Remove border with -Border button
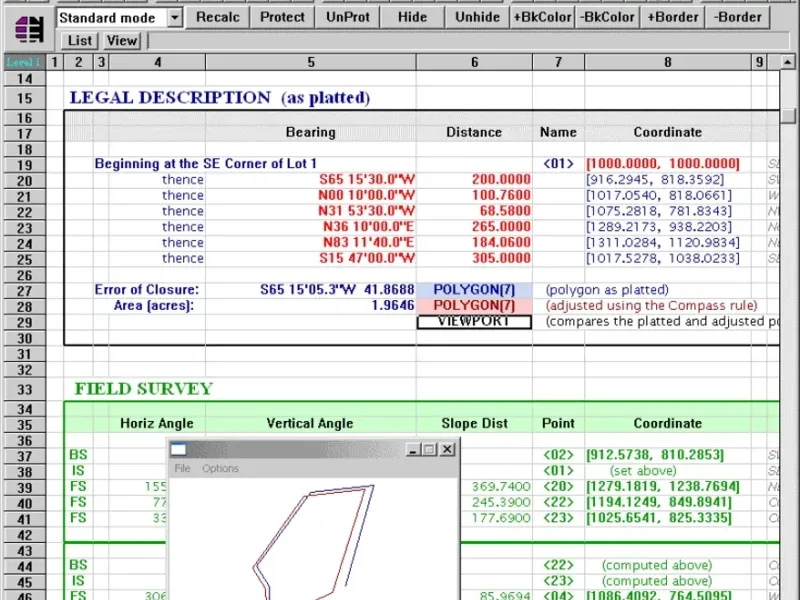 [x=737, y=17]
